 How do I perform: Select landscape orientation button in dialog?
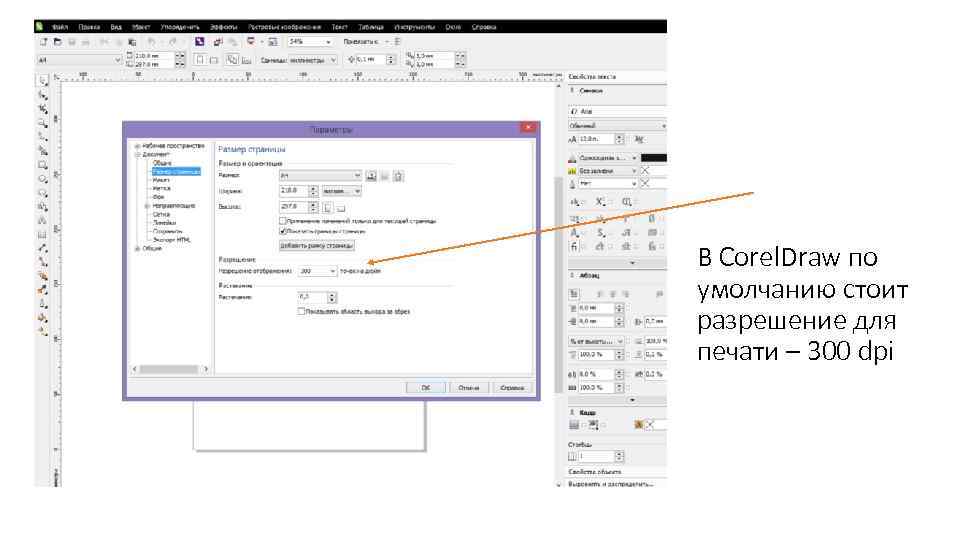coord(341,208)
